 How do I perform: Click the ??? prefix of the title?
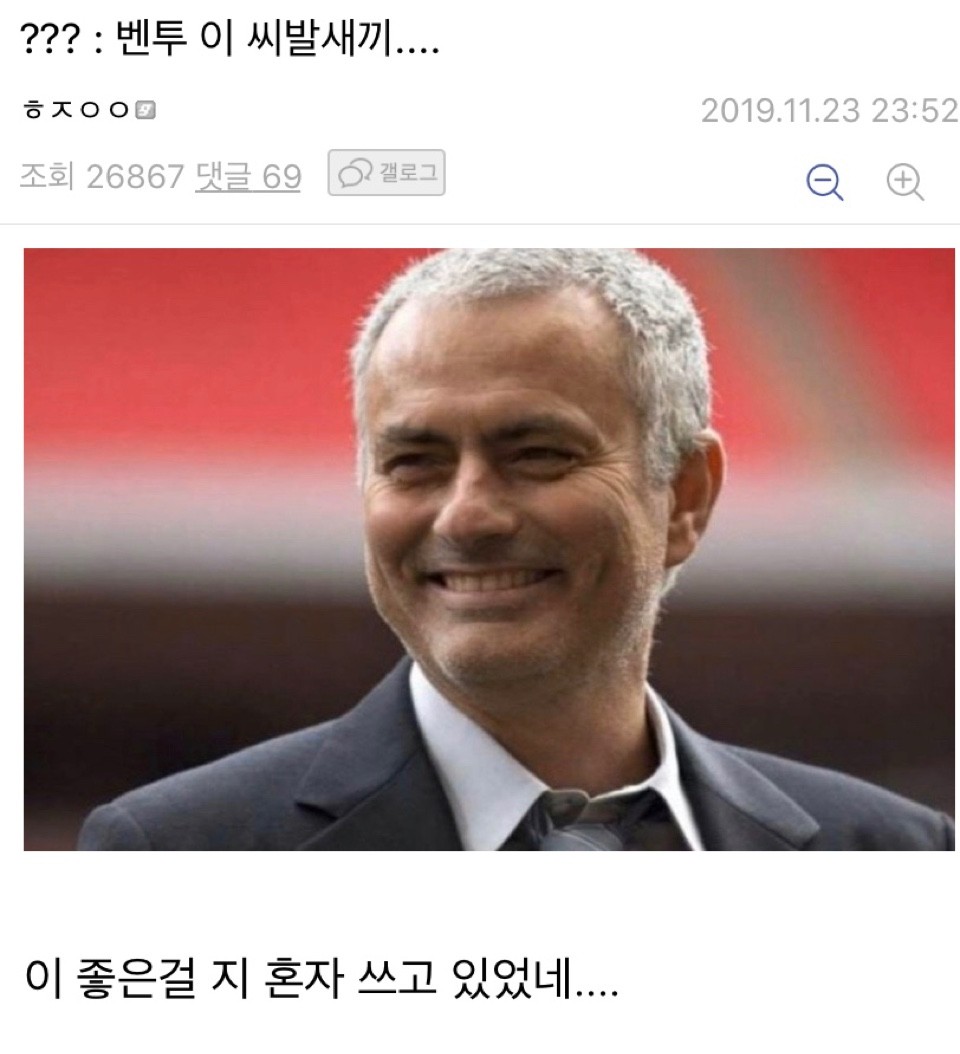(x=50, y=40)
